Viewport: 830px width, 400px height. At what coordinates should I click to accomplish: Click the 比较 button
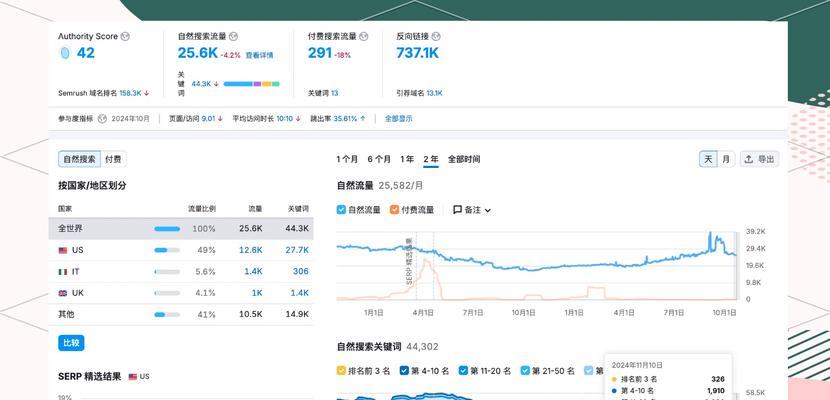click(x=71, y=343)
